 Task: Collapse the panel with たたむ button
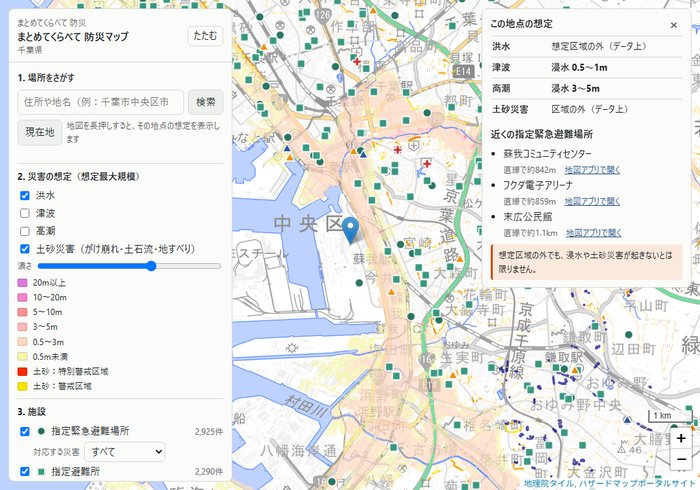pos(205,36)
